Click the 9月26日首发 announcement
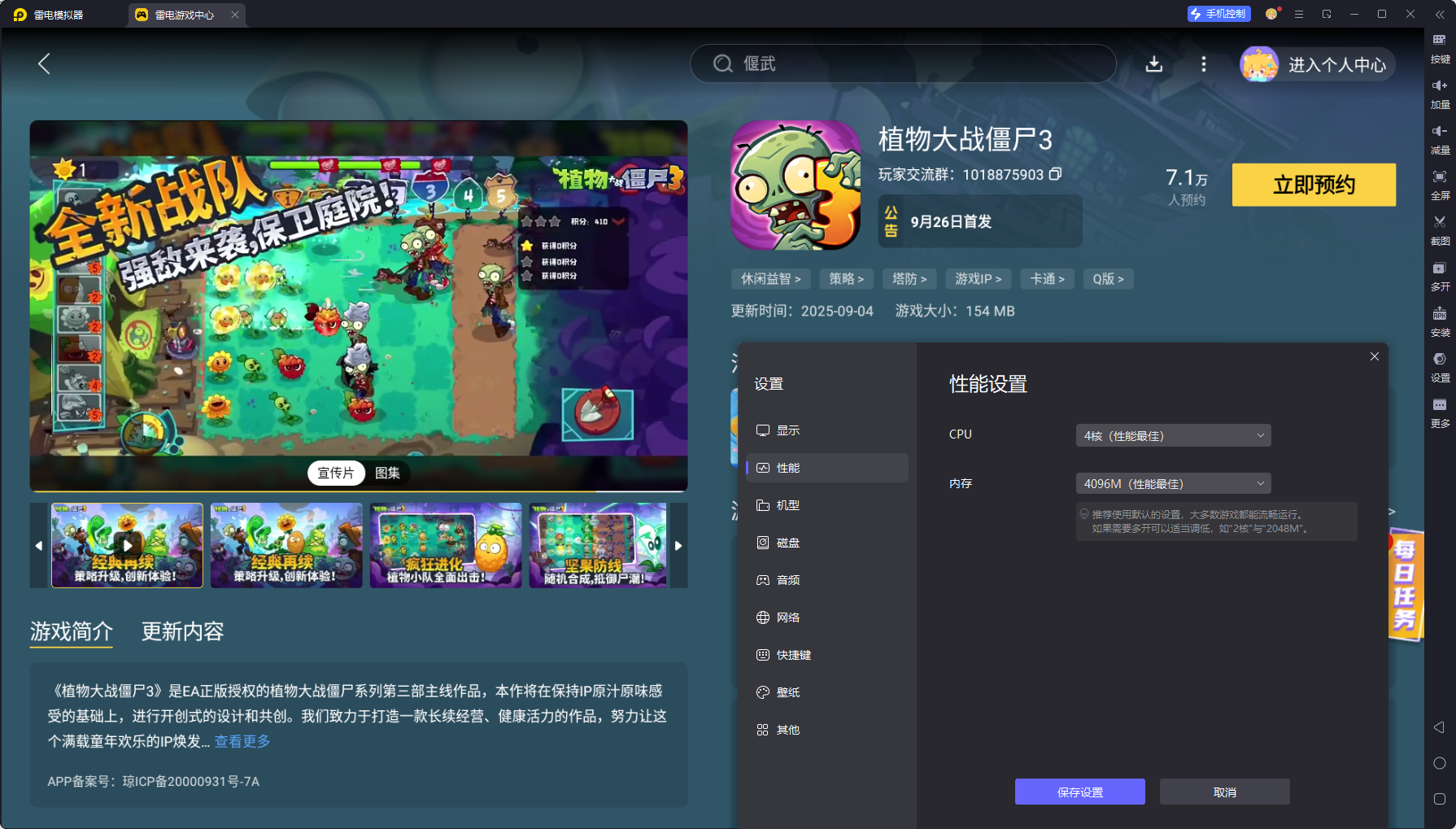 (x=980, y=221)
